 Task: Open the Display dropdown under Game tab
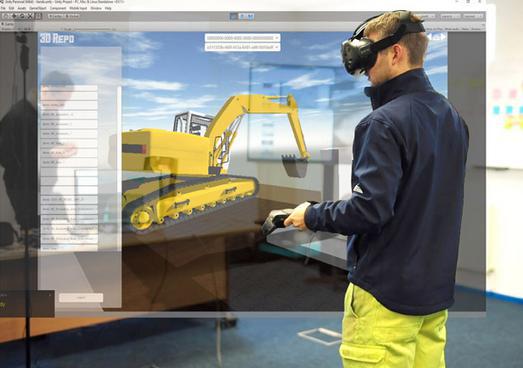8,29
